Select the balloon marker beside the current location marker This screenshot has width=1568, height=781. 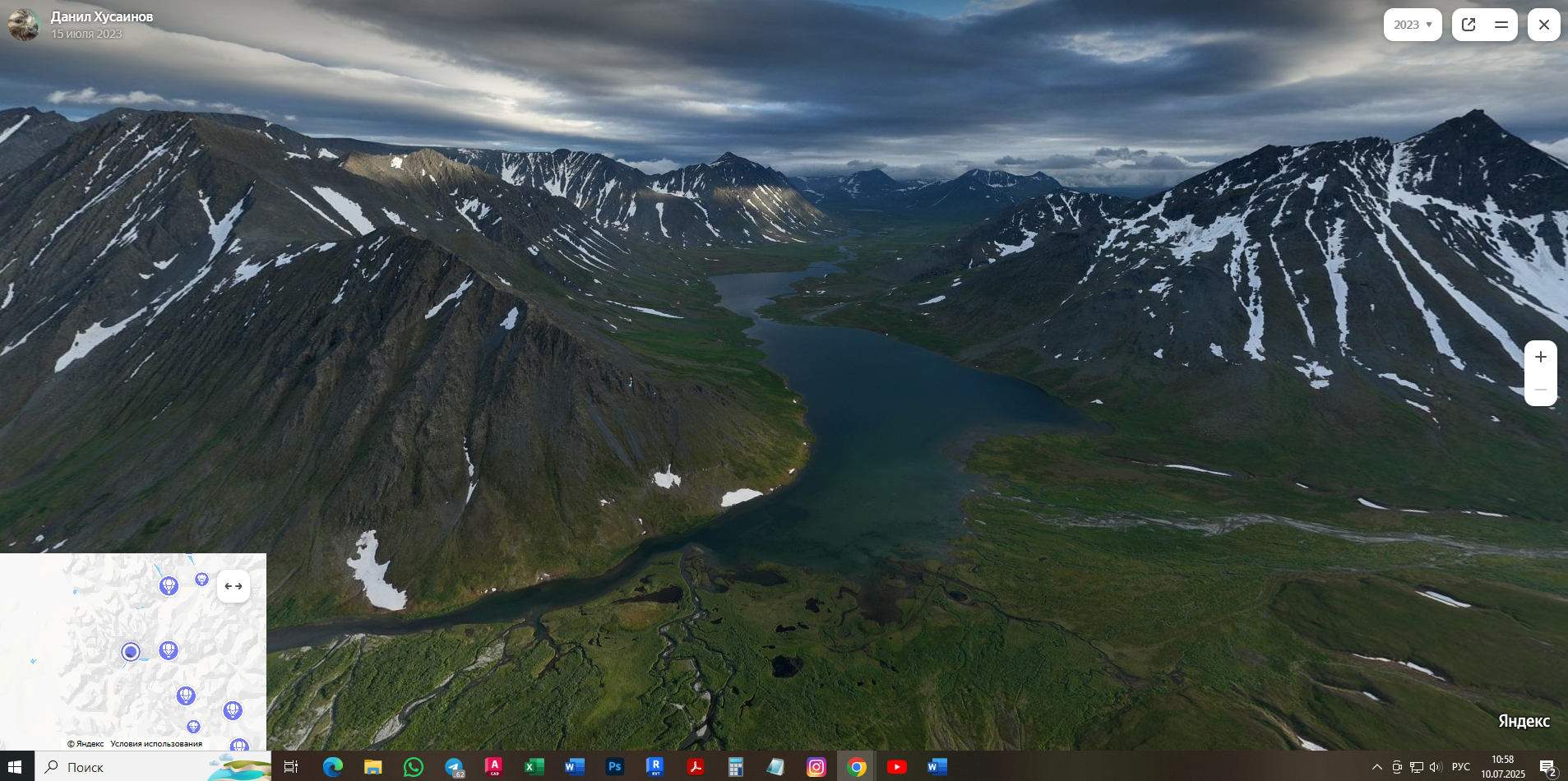[169, 650]
